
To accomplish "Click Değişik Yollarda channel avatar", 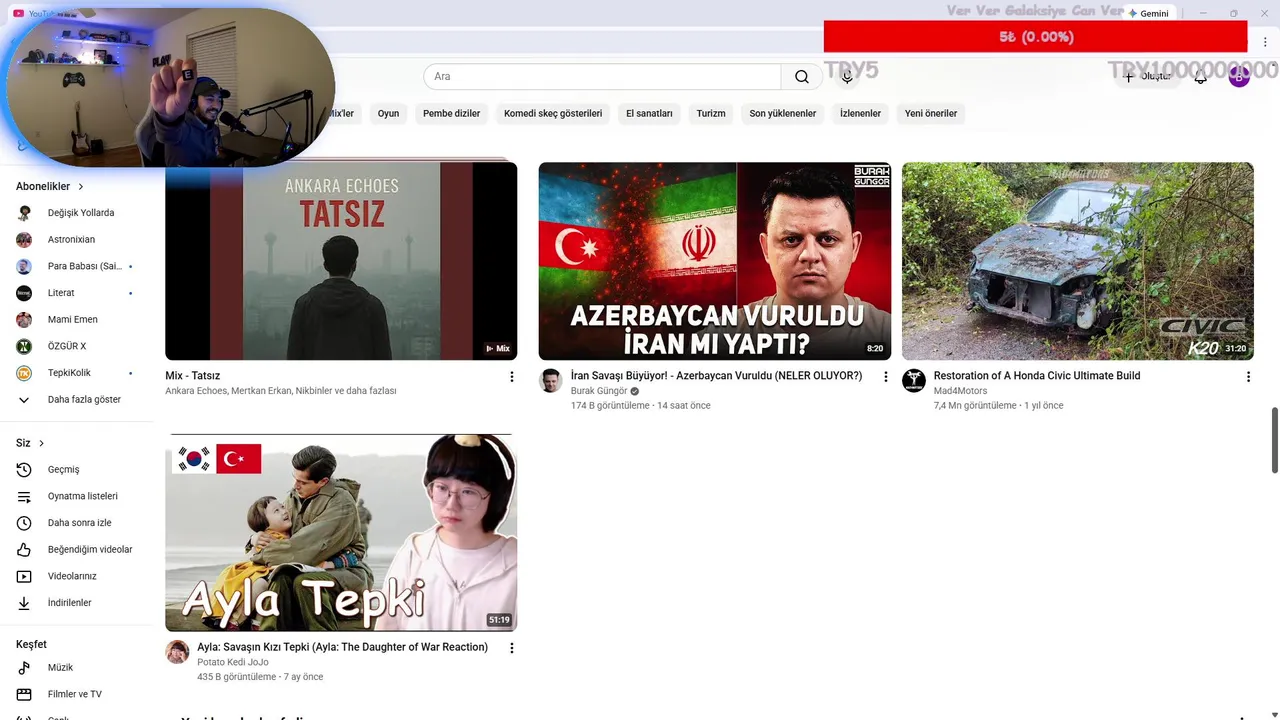I will click(24, 213).
